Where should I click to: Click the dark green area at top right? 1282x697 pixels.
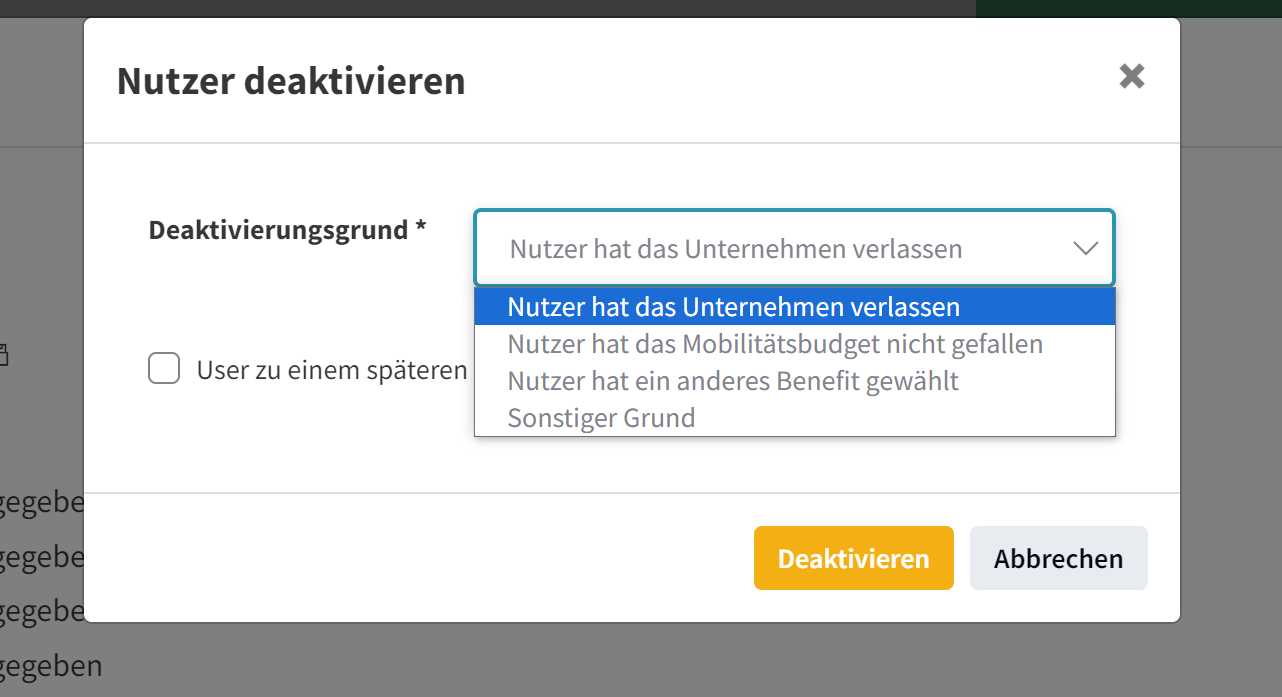1128,8
